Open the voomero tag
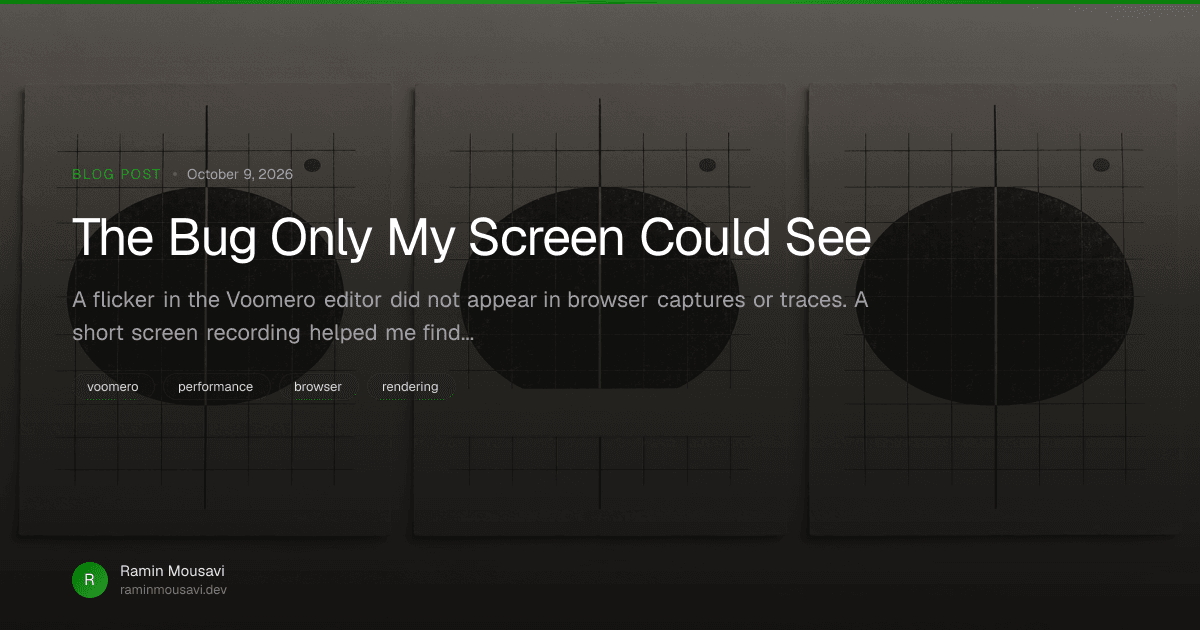 point(113,387)
